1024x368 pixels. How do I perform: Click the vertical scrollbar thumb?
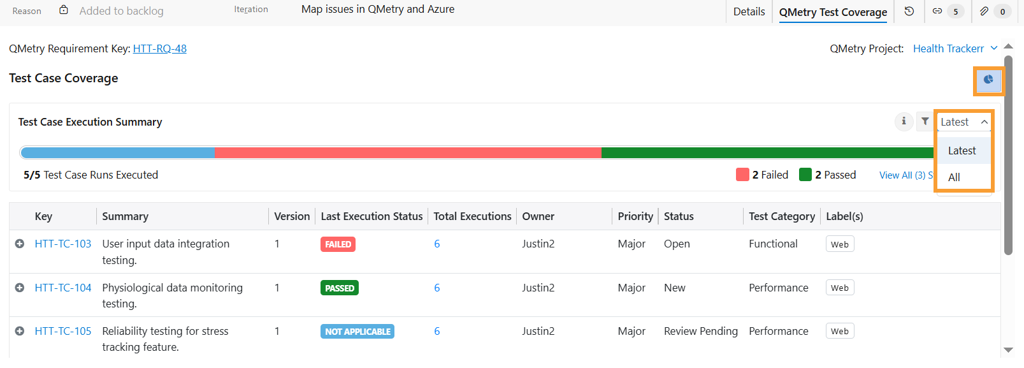(x=1008, y=155)
